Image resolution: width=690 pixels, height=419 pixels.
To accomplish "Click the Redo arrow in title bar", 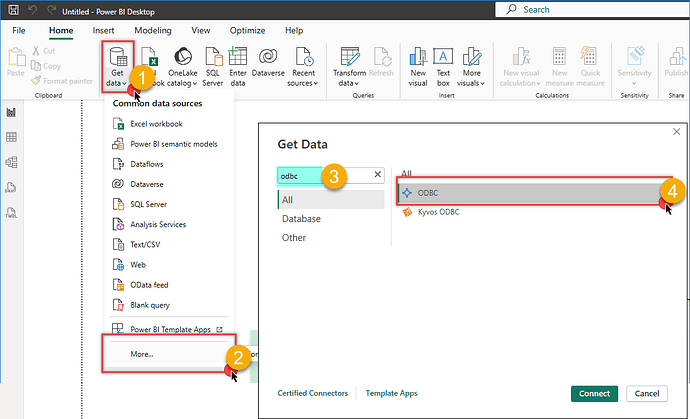I will point(51,10).
